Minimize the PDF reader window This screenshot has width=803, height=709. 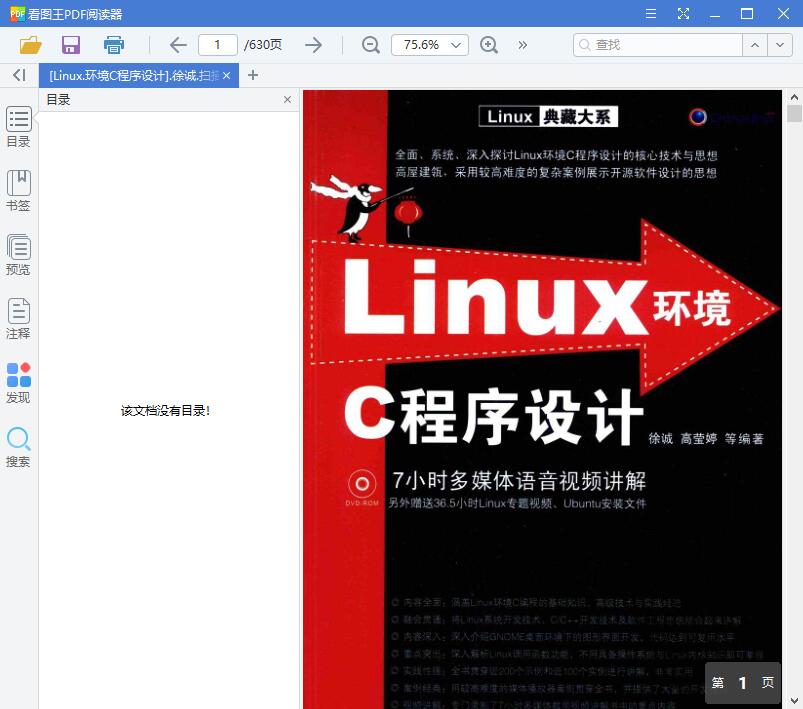pyautogui.click(x=715, y=14)
